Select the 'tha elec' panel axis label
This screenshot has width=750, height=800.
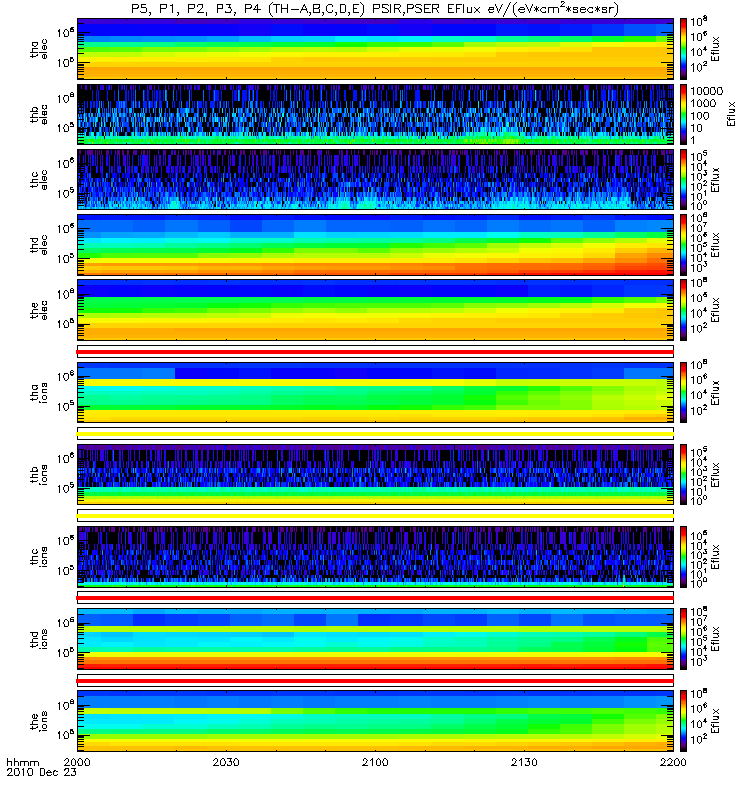[x=39, y=49]
